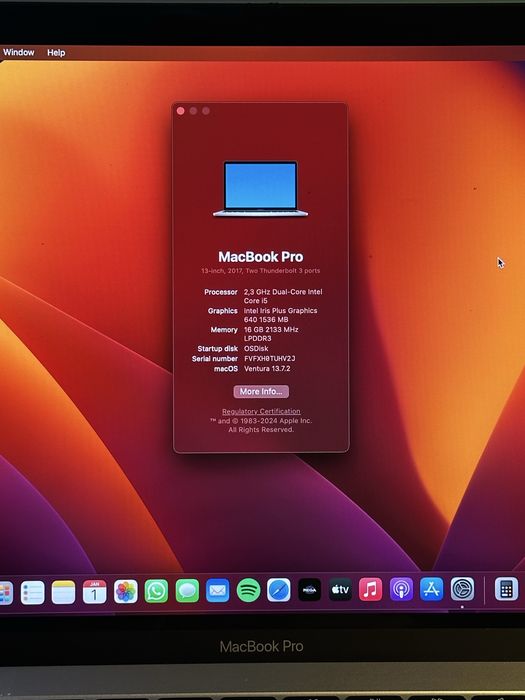Open the Regulatory Certification link
The image size is (525, 700).
tap(261, 411)
